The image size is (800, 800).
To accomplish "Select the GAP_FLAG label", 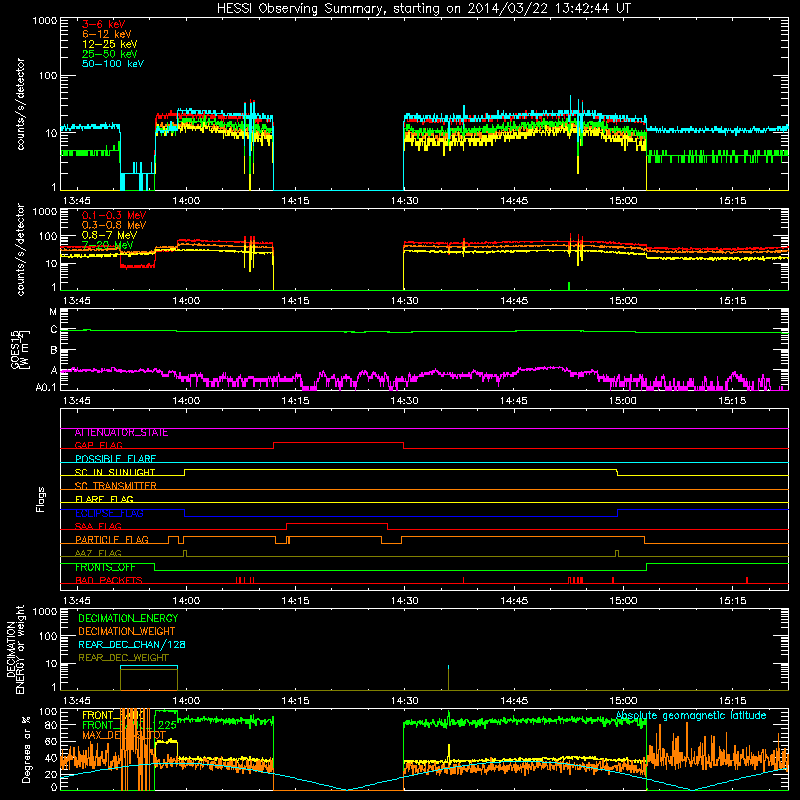I will [98, 445].
